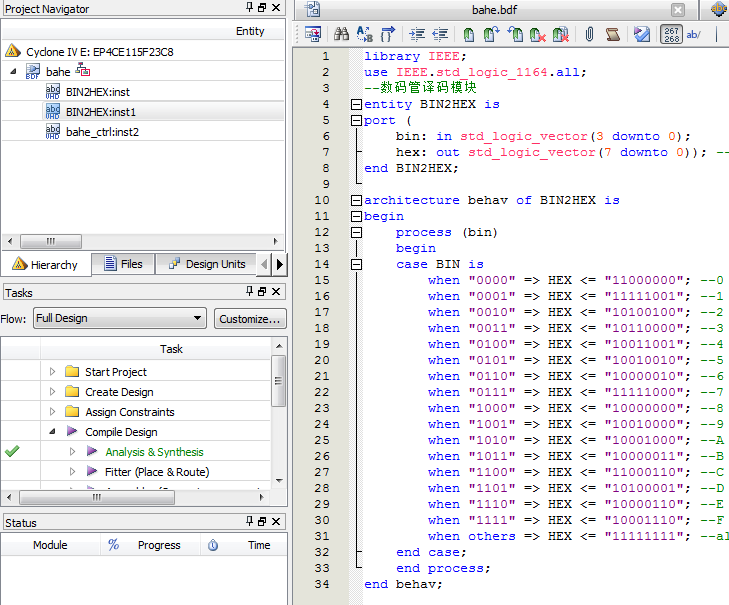Click the Customize... button
The image size is (729, 605).
pos(250,319)
